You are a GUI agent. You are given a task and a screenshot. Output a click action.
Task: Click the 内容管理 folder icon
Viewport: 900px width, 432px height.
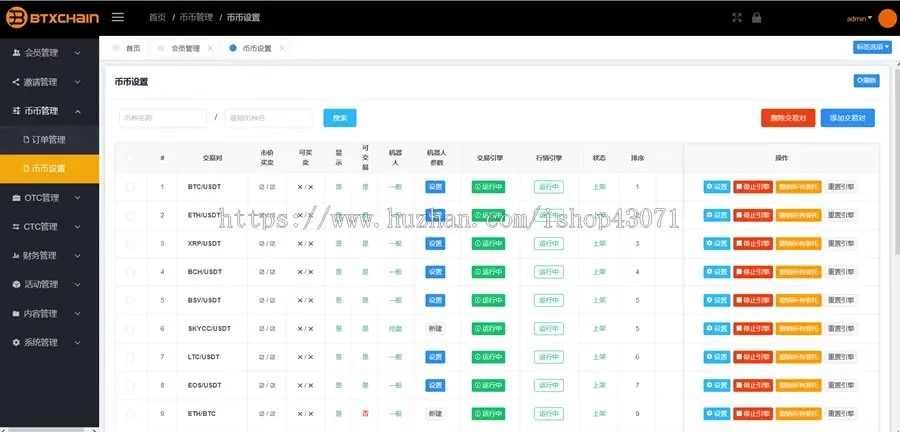(16, 314)
